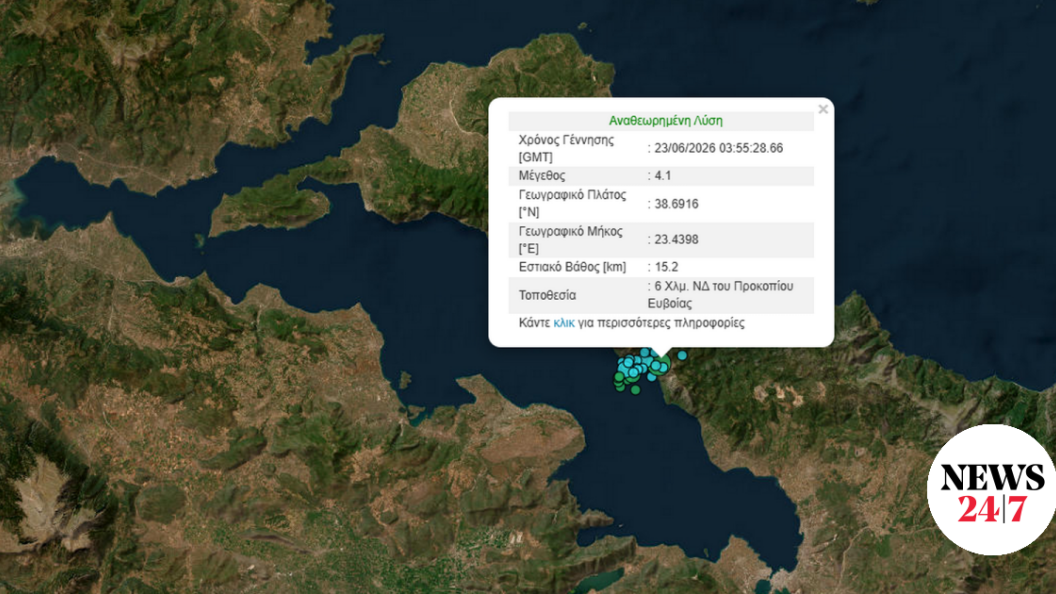The image size is (1056, 594).
Task: Select the "Εστιακό Βάθος [km]" label
Action: click(572, 267)
